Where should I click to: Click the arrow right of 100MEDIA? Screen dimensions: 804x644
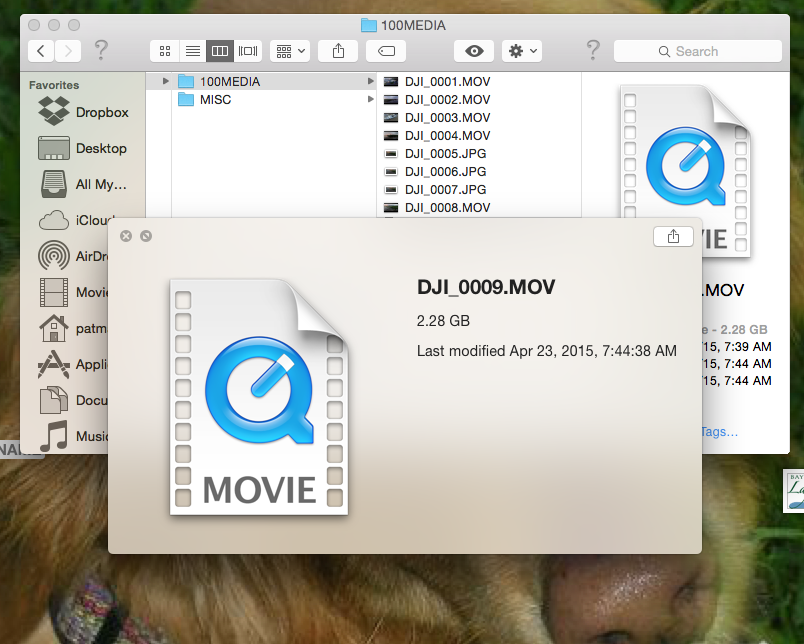point(370,81)
